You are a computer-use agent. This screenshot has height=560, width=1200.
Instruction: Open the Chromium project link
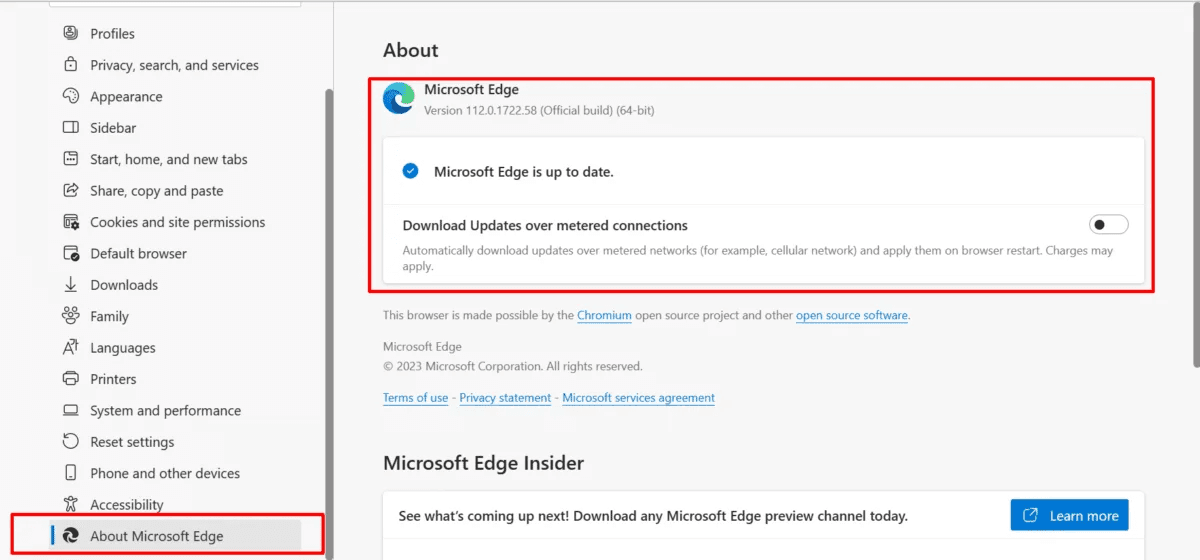click(x=604, y=315)
